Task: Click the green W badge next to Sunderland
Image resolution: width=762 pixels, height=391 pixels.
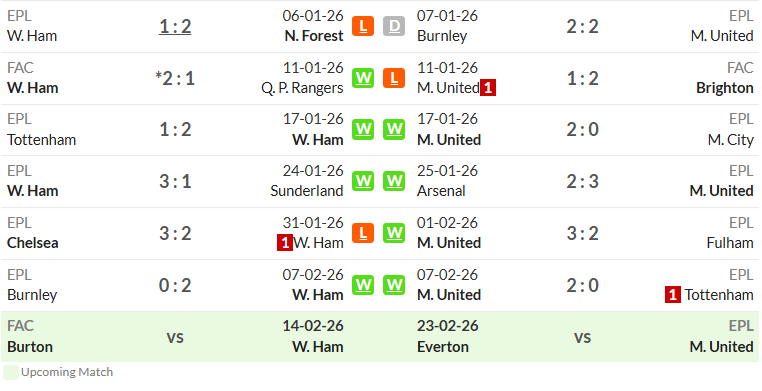Action: pos(363,181)
